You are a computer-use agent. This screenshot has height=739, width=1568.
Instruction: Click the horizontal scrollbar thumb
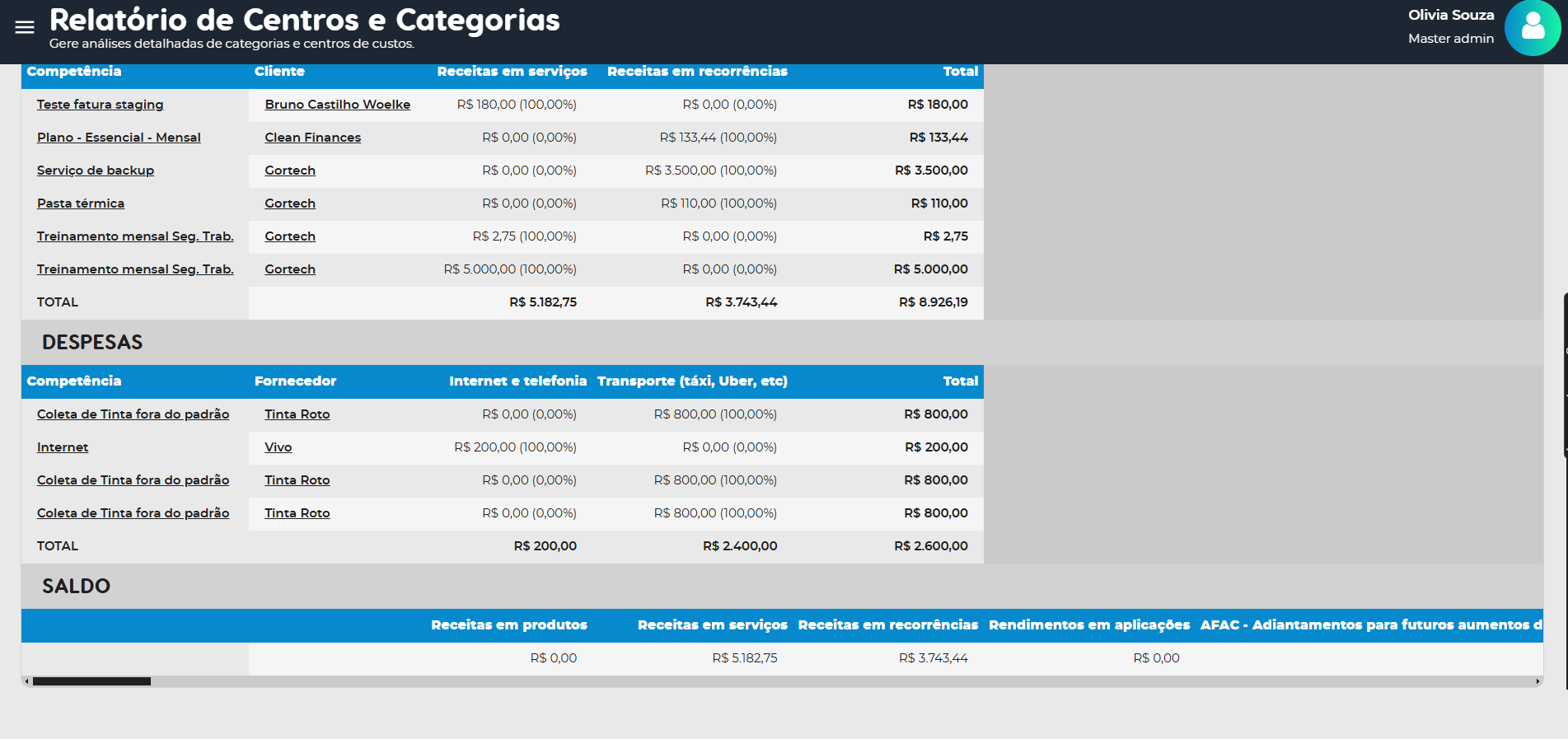[x=91, y=681]
